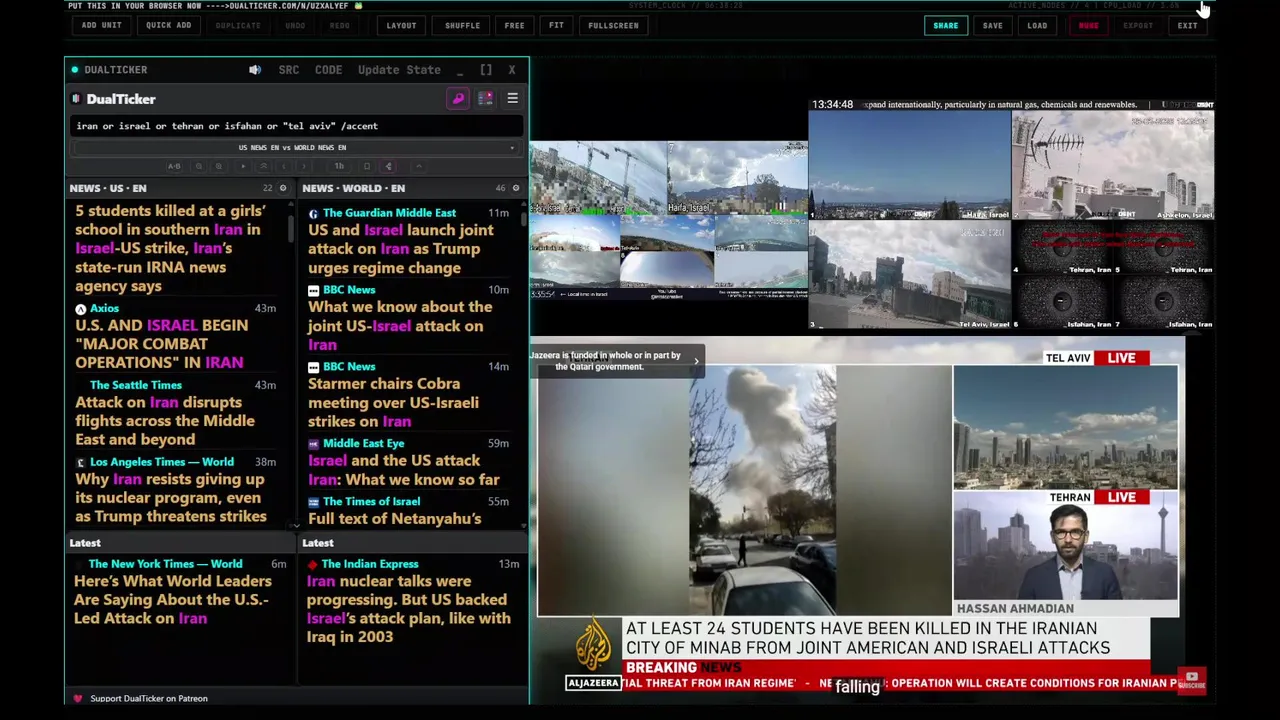
Task: Select the FIT layout option
Action: point(556,25)
